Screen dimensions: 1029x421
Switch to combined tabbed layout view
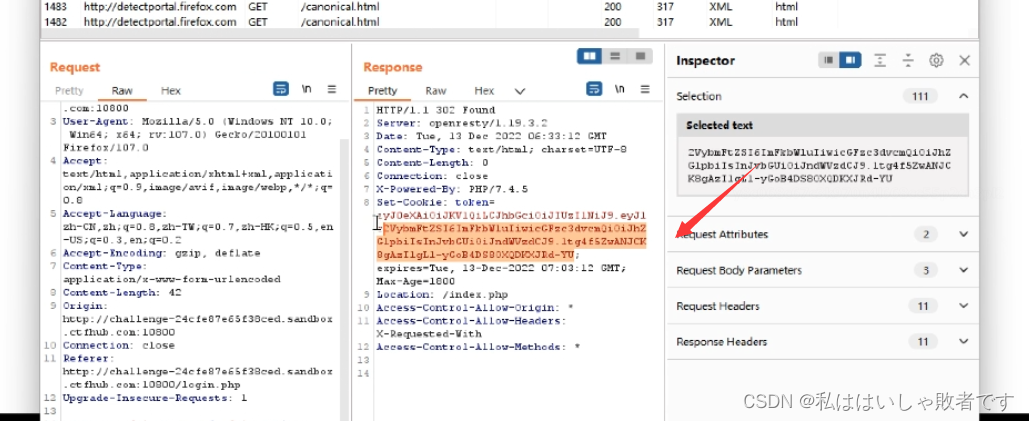(640, 56)
